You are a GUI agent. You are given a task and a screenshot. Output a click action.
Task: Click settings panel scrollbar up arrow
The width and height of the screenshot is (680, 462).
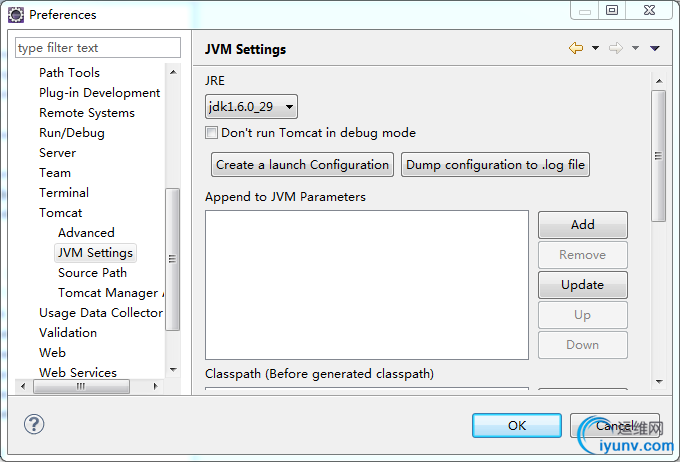(659, 81)
